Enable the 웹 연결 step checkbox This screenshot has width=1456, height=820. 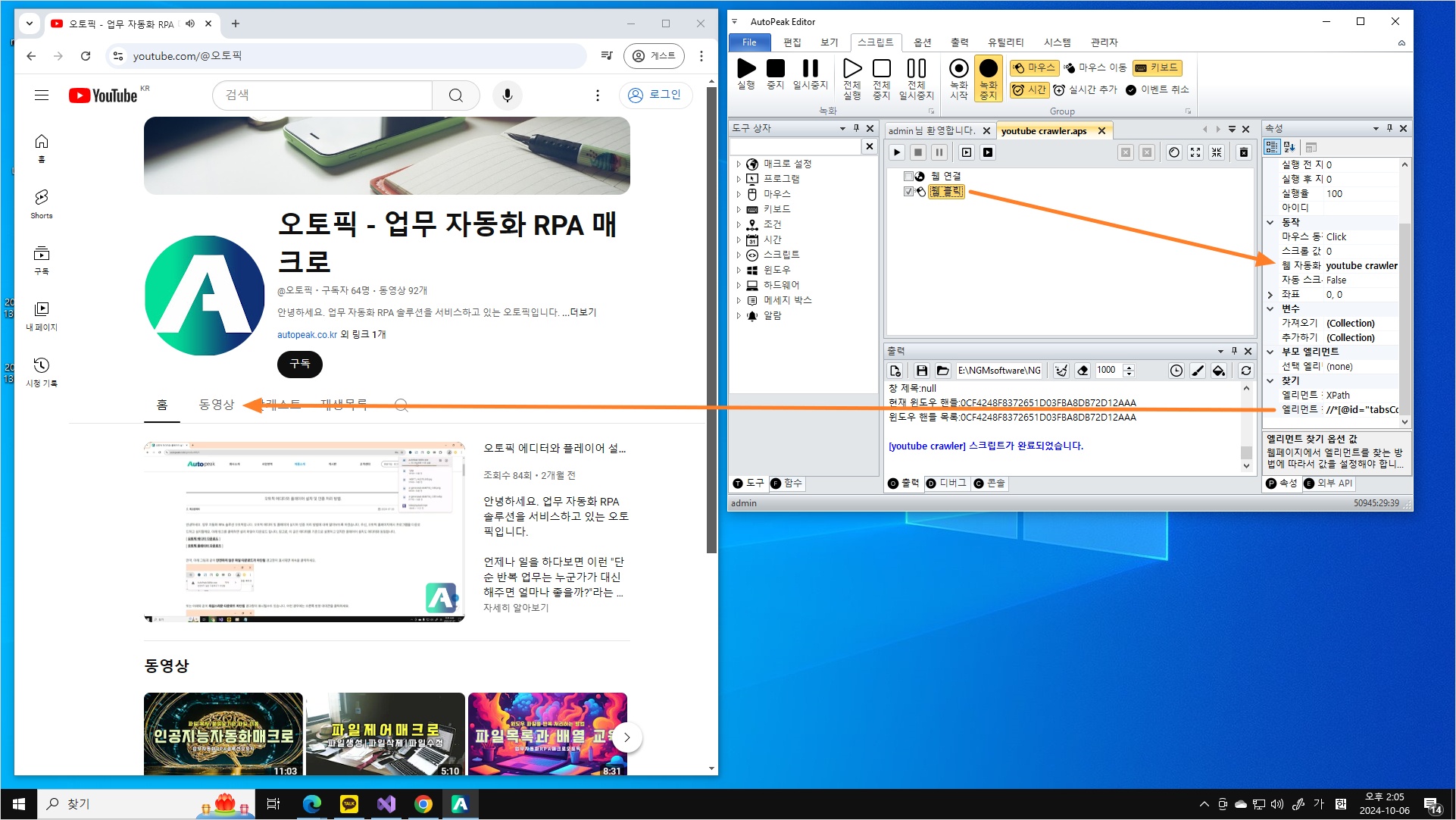(908, 176)
